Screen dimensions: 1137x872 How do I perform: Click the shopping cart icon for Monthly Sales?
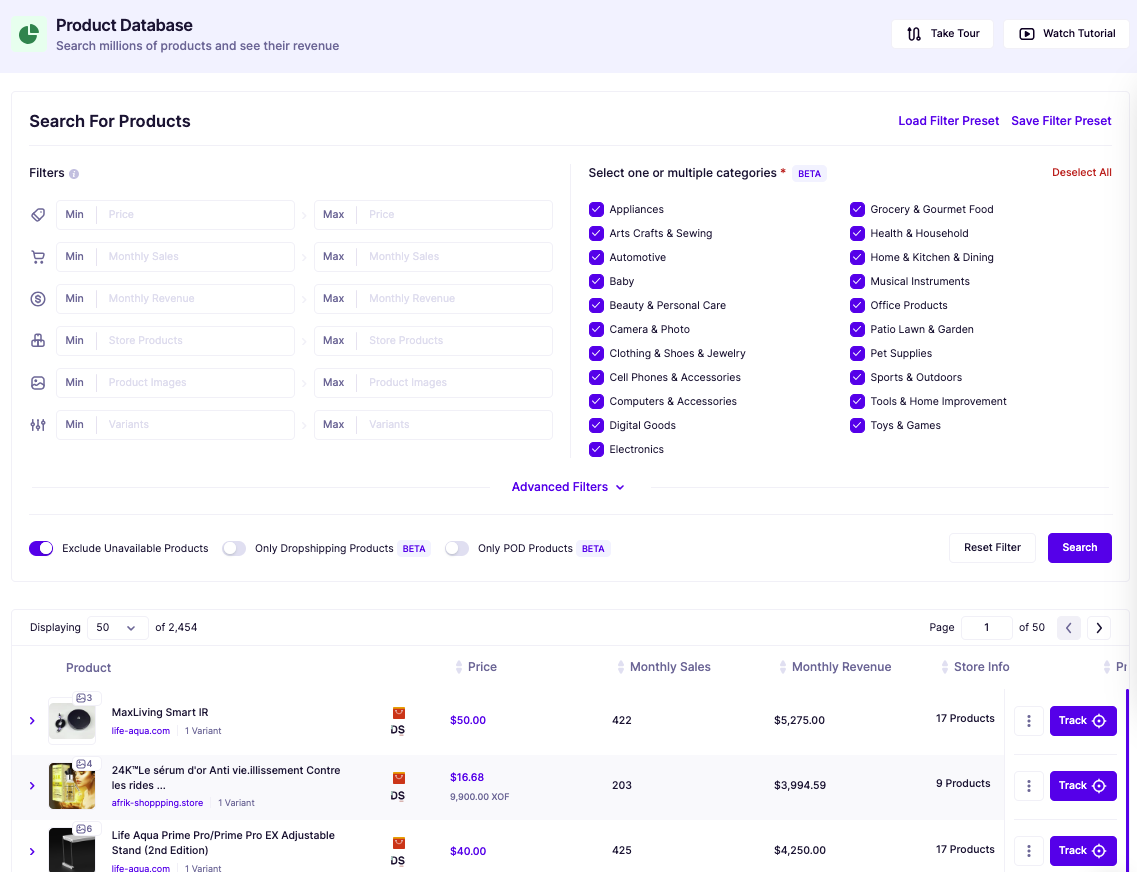pos(38,256)
